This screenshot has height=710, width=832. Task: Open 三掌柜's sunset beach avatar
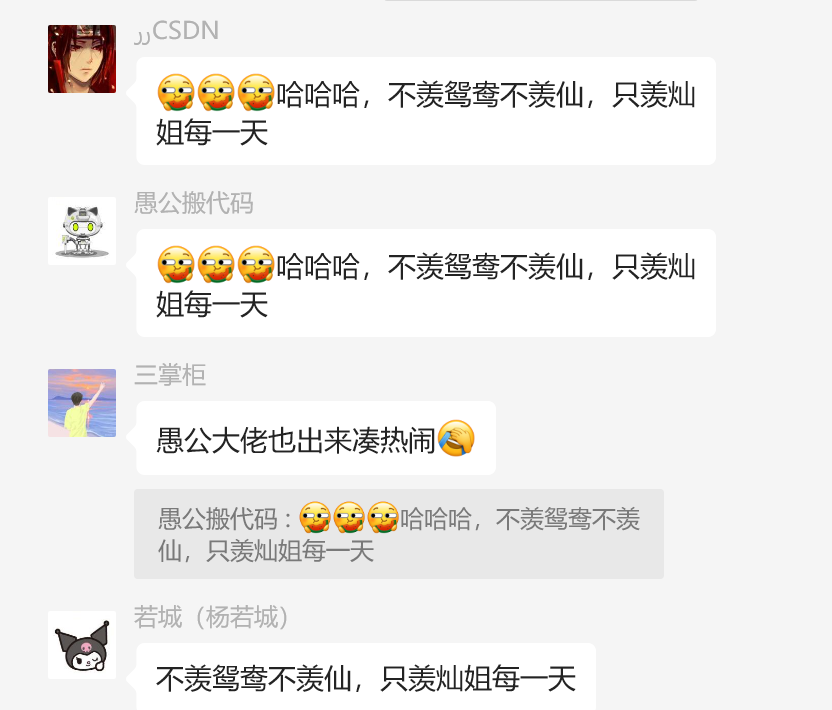[x=82, y=403]
